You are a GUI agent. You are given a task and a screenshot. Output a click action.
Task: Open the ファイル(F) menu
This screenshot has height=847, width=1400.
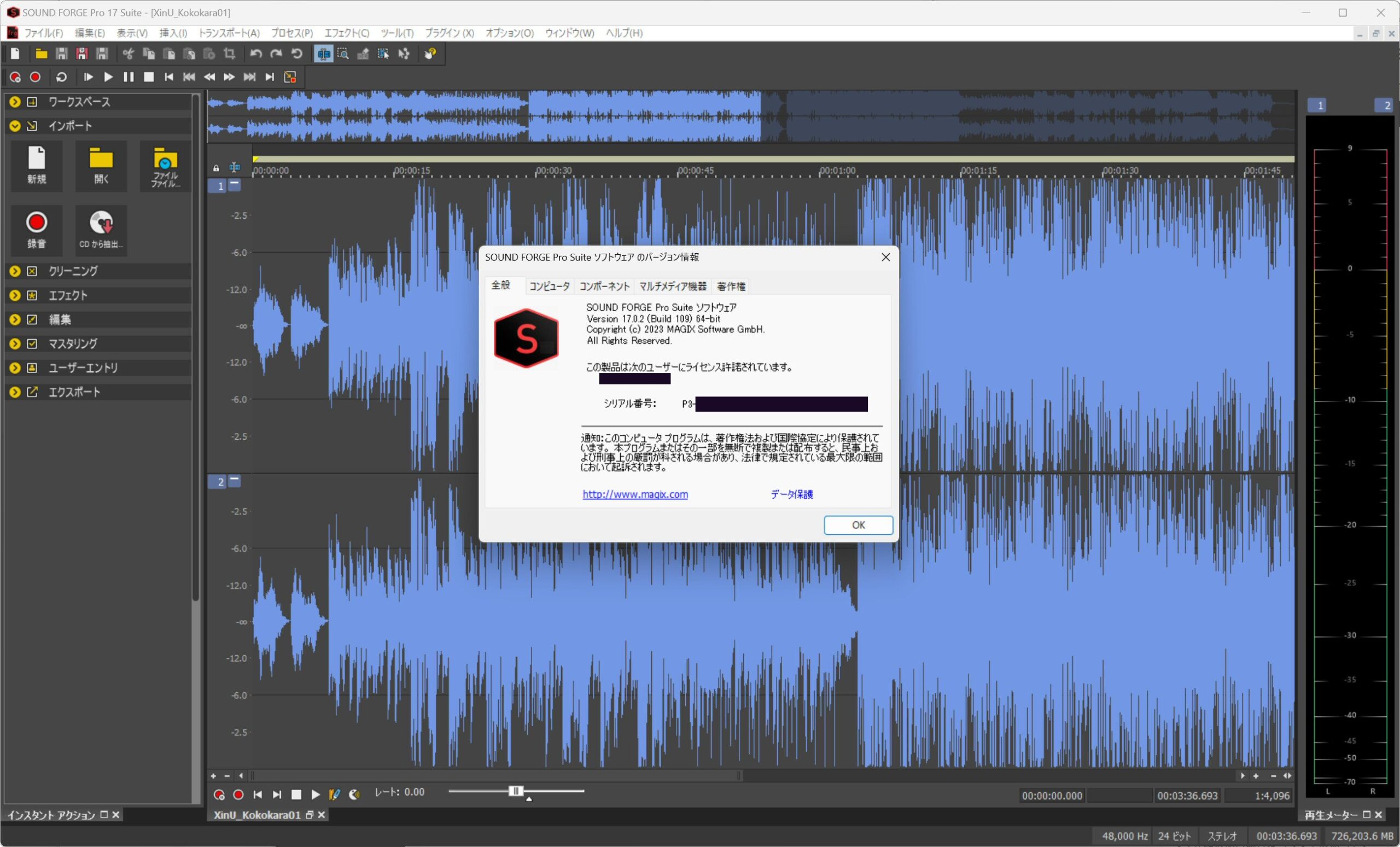43,33
